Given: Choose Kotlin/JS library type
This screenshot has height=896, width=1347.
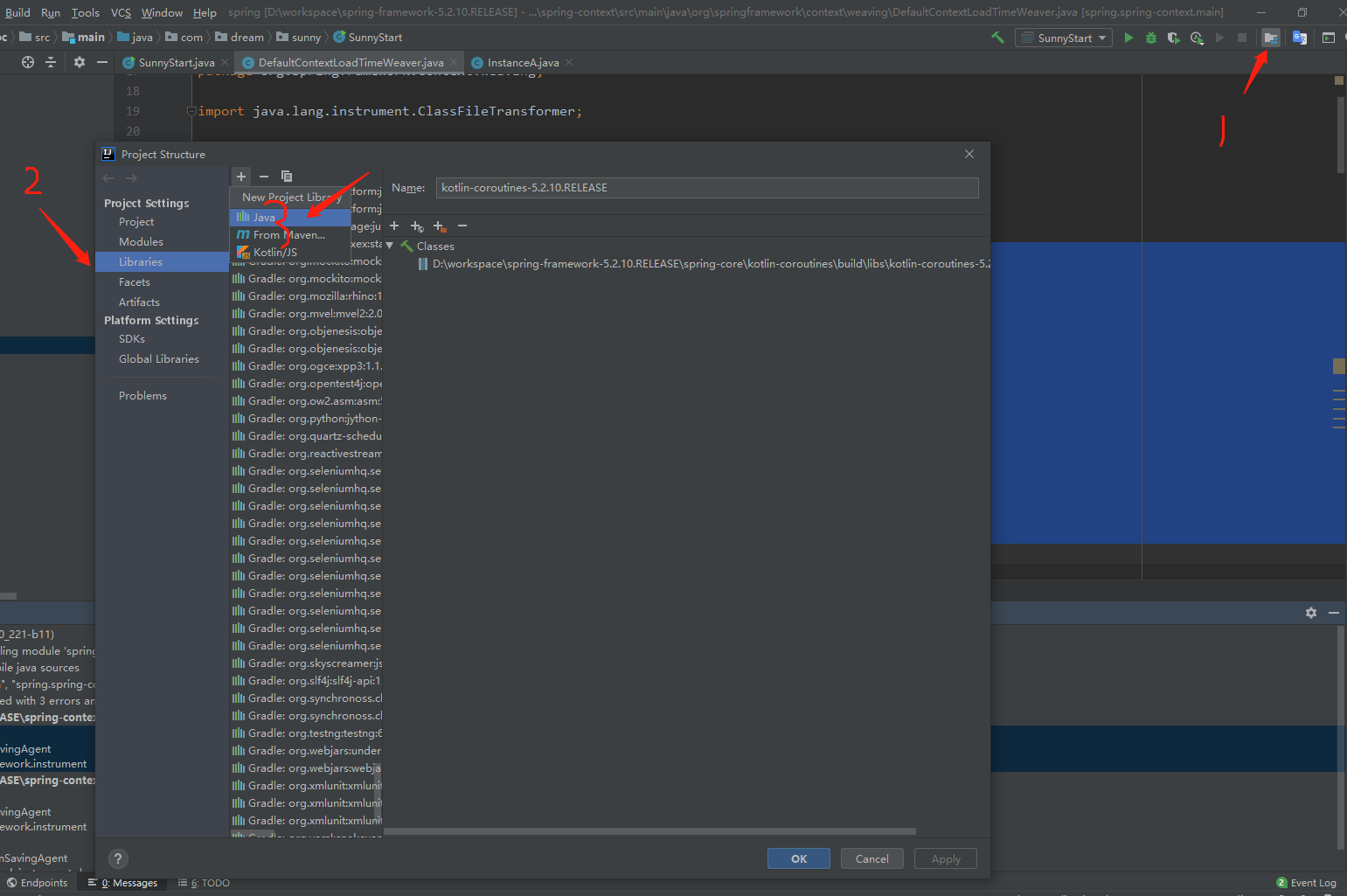Looking at the screenshot, I should [290, 252].
